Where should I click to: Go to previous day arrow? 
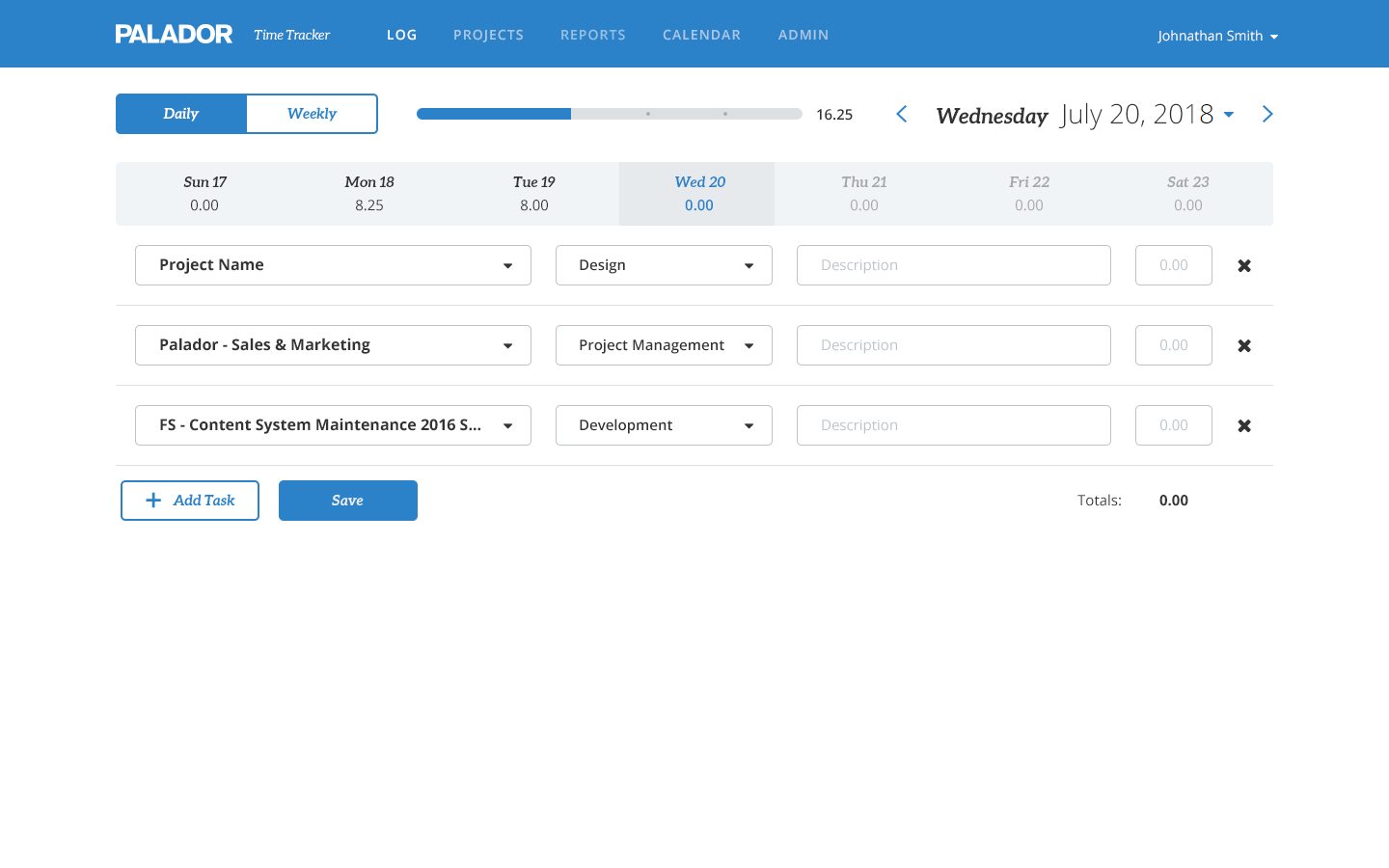pos(902,114)
